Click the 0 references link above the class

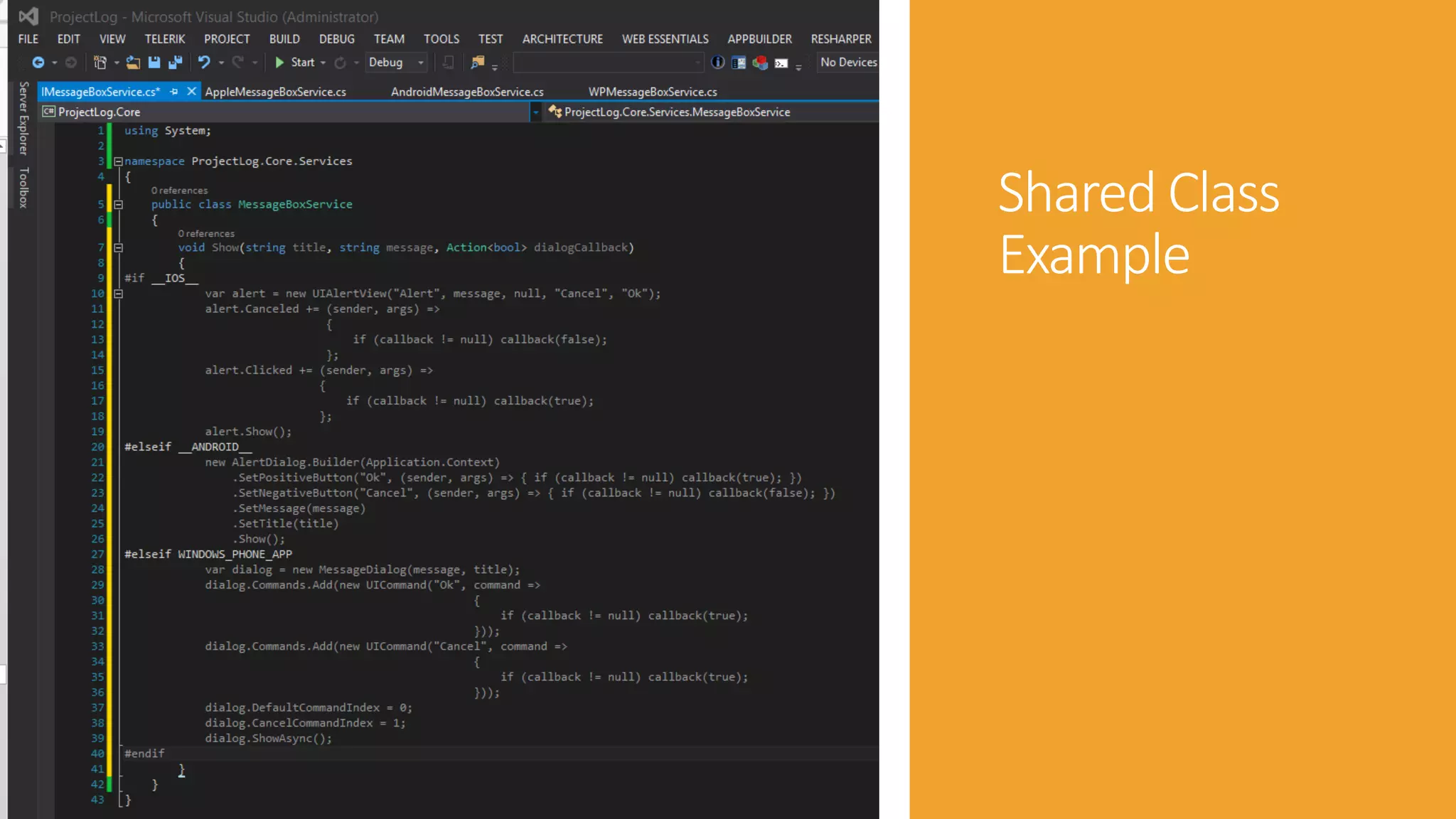[x=179, y=191]
